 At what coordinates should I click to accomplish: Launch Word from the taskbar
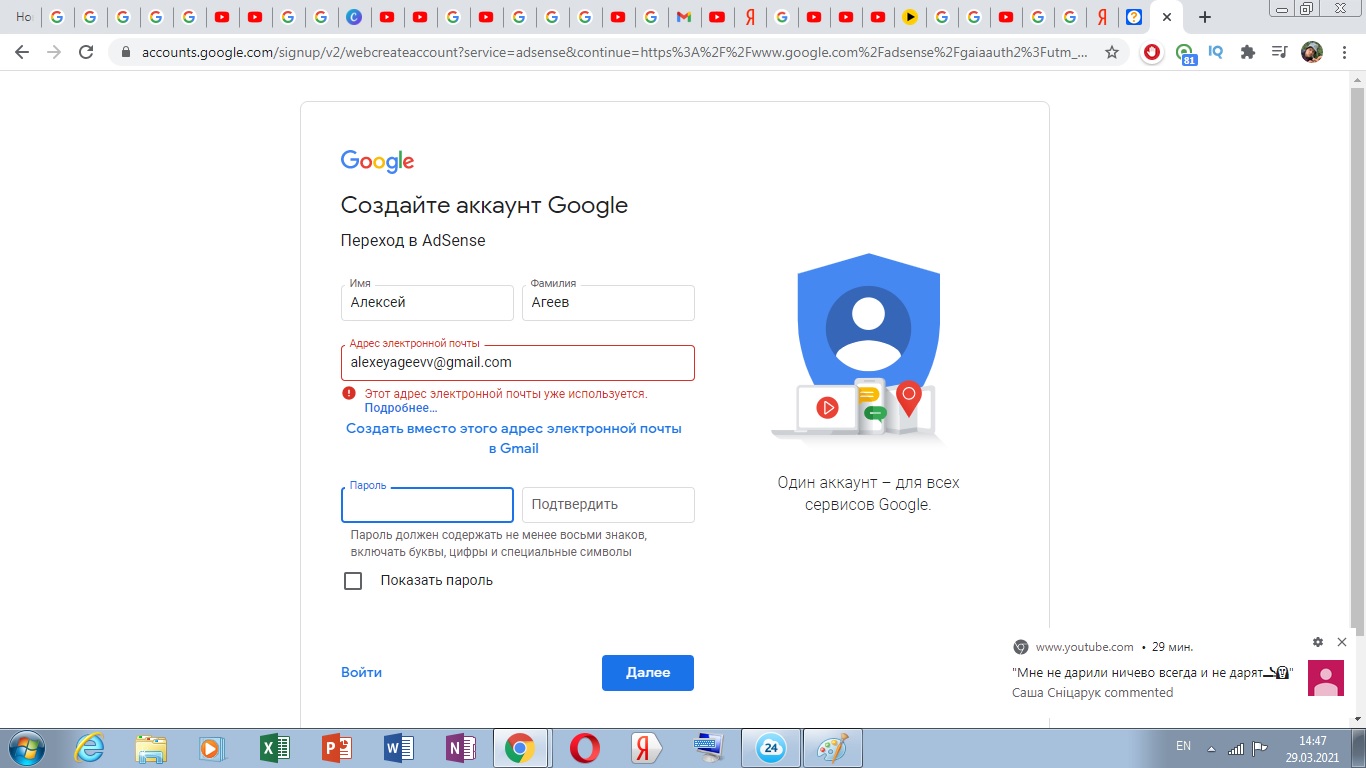(x=399, y=748)
